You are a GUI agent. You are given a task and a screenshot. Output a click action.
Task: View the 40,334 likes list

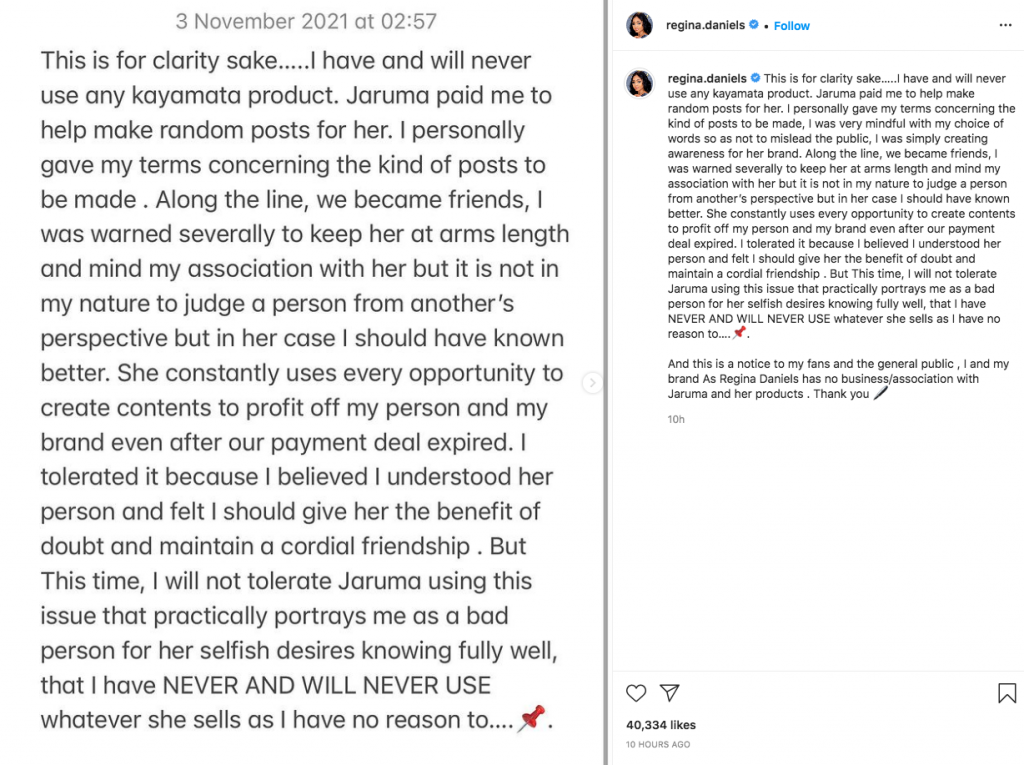[x=661, y=724]
